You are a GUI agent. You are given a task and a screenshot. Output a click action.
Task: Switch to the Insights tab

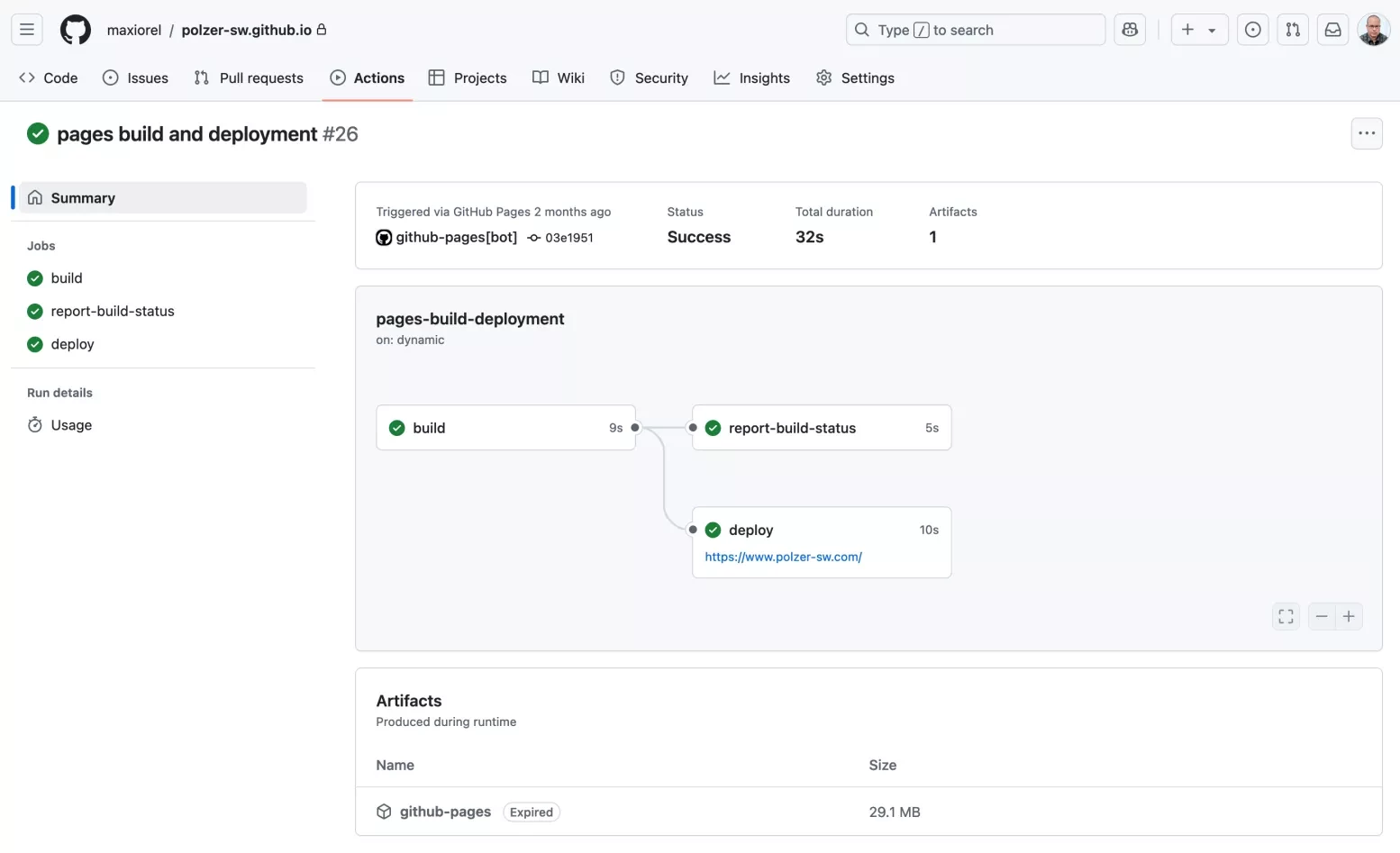tap(751, 78)
